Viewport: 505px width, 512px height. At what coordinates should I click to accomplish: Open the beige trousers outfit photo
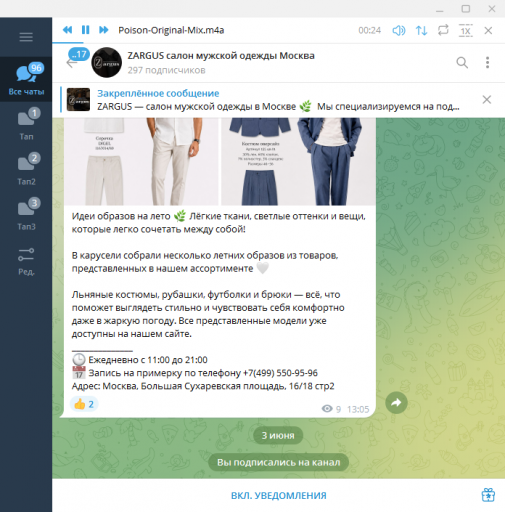point(141,161)
